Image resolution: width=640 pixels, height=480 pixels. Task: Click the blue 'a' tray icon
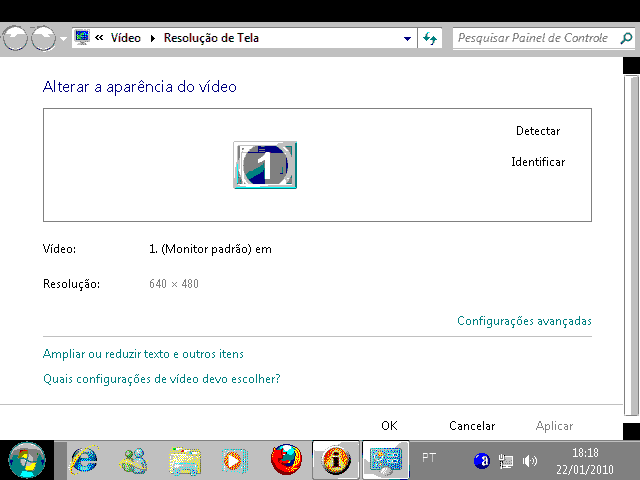pyautogui.click(x=482, y=461)
